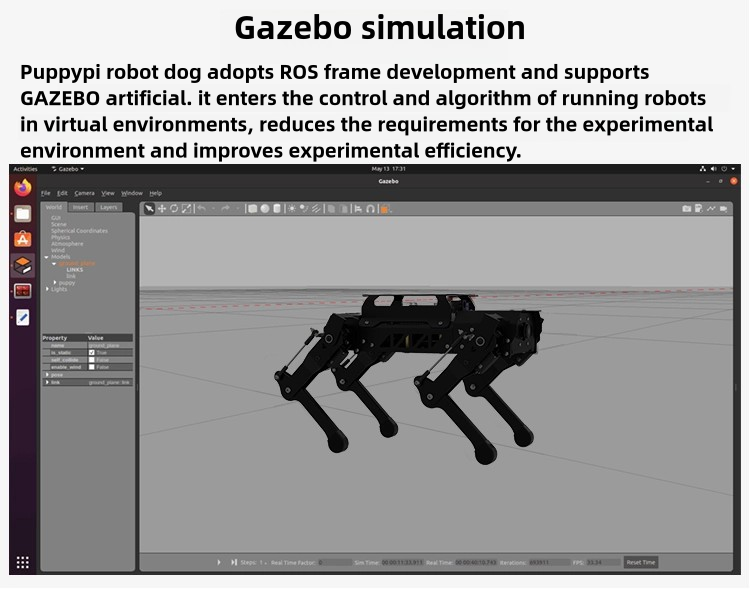Viewport: 750px width, 589px height.
Task: Toggle the enable_wind checkbox
Action: (x=91, y=367)
